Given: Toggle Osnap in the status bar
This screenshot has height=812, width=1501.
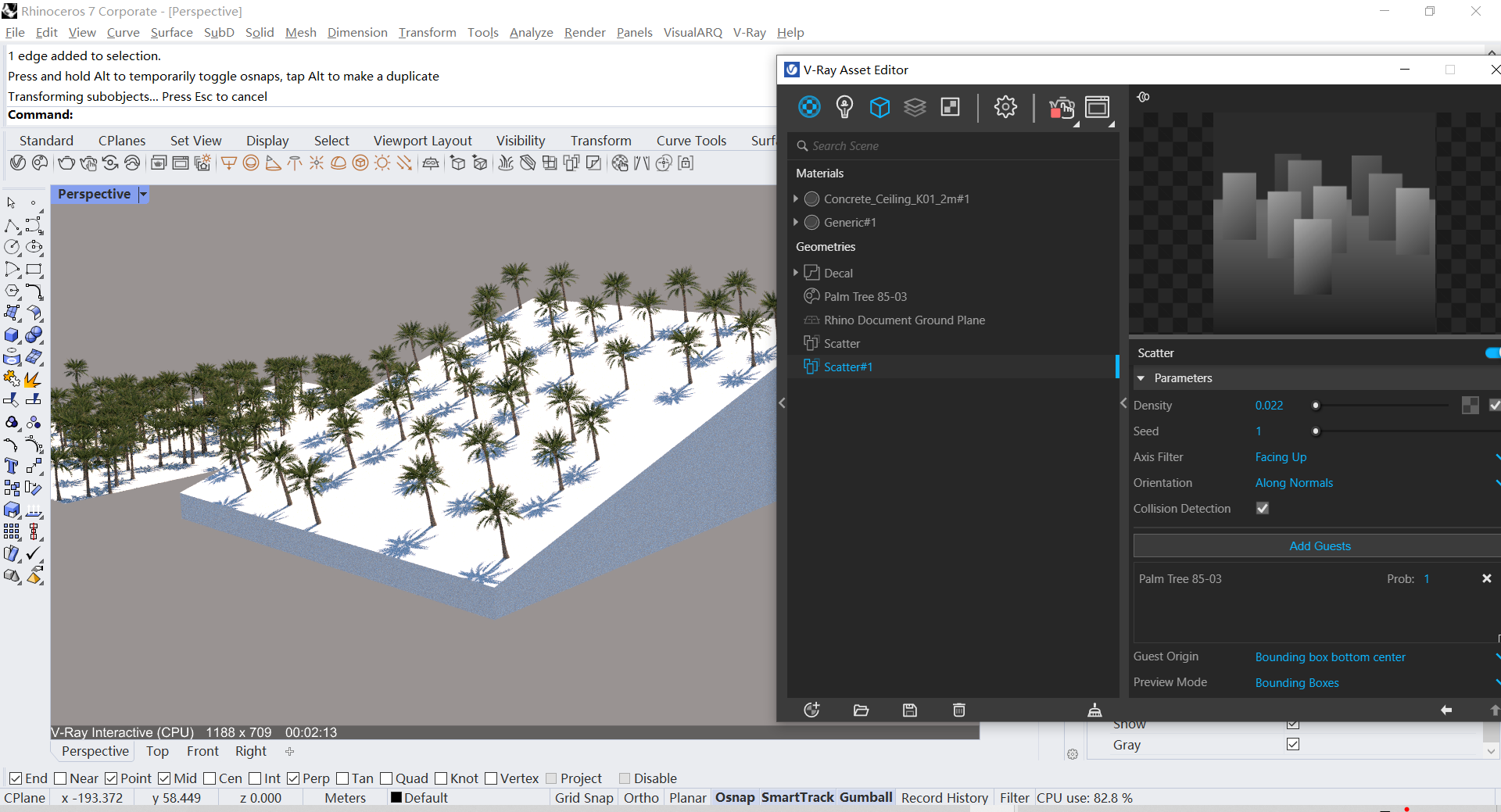Looking at the screenshot, I should [735, 797].
